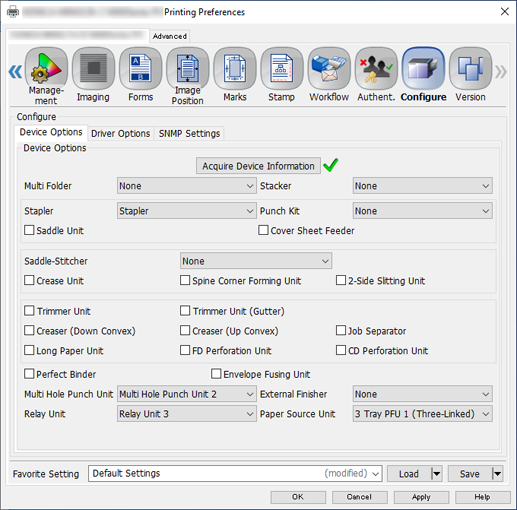Switch to the SNMP Settings tab
517x510 pixels.
click(189, 133)
